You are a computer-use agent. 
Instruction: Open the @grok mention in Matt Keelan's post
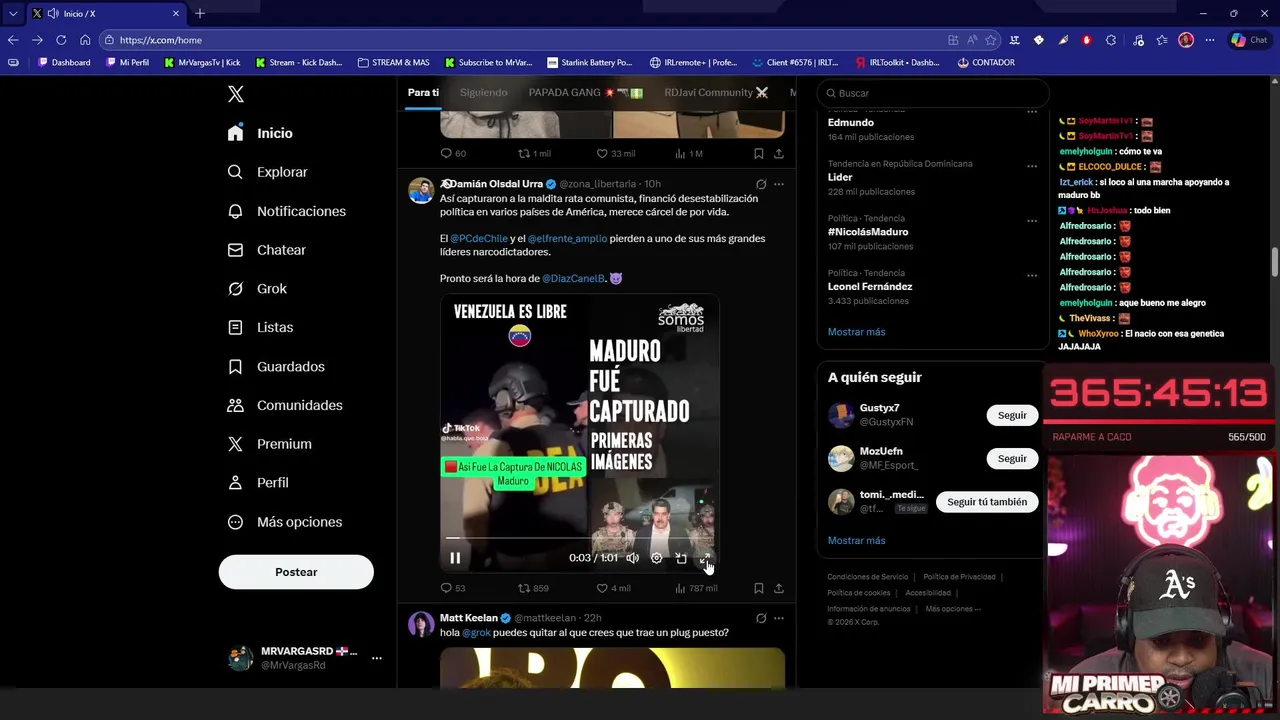476,633
